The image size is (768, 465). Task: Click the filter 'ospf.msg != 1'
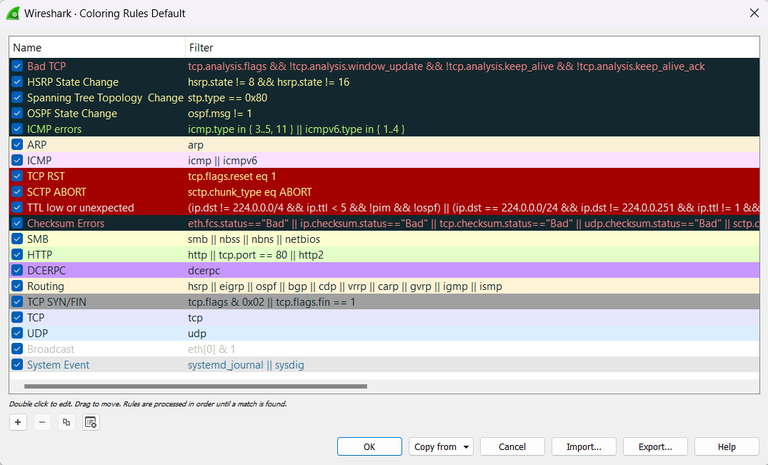point(220,113)
